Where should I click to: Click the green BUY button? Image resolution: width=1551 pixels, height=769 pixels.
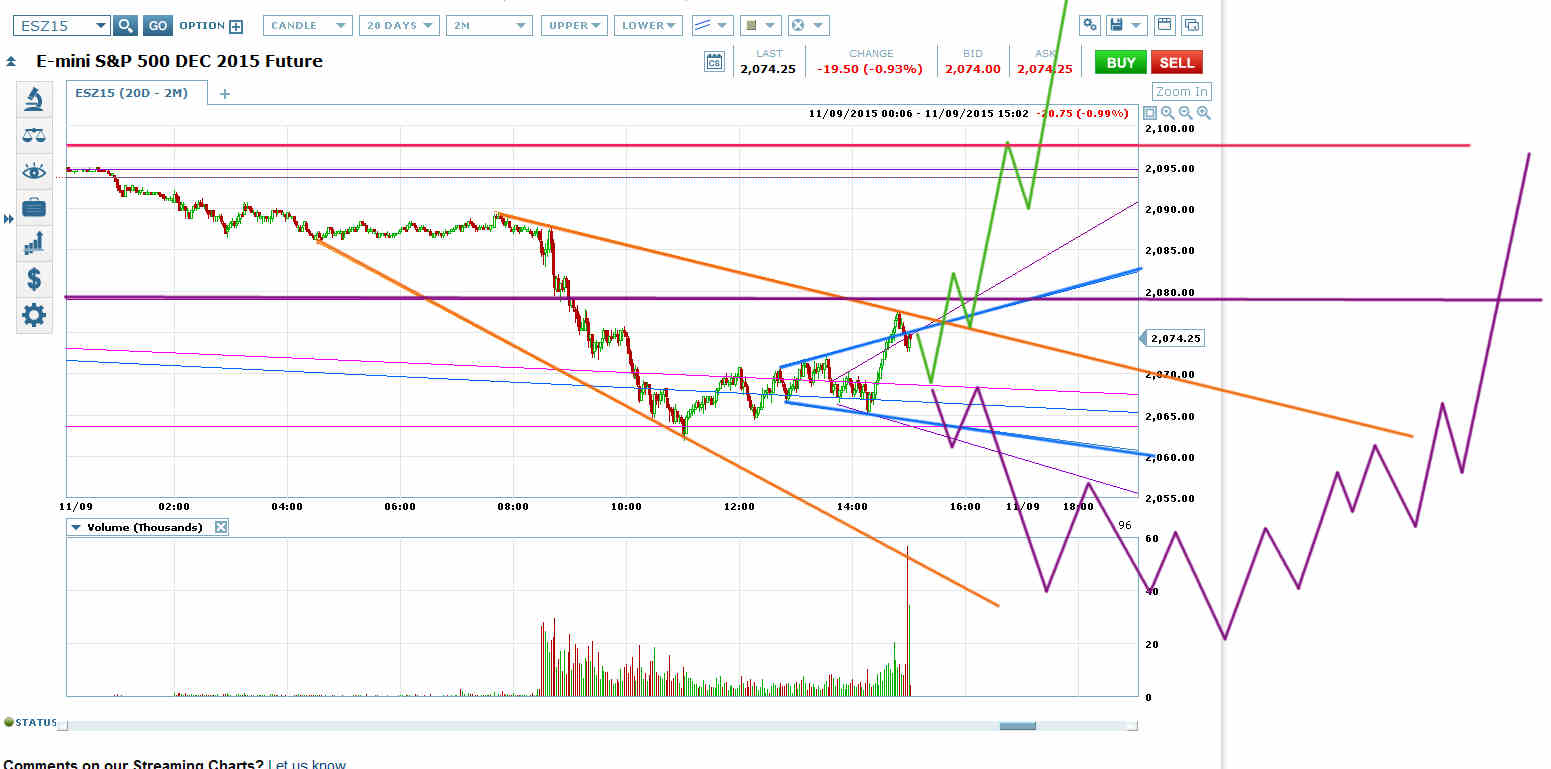pyautogui.click(x=1121, y=62)
